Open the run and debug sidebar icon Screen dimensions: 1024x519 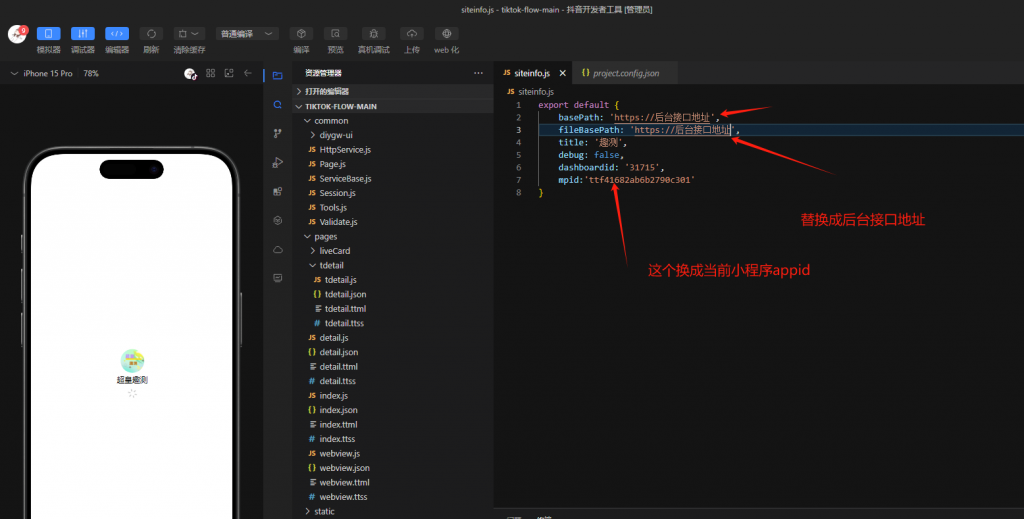277,162
